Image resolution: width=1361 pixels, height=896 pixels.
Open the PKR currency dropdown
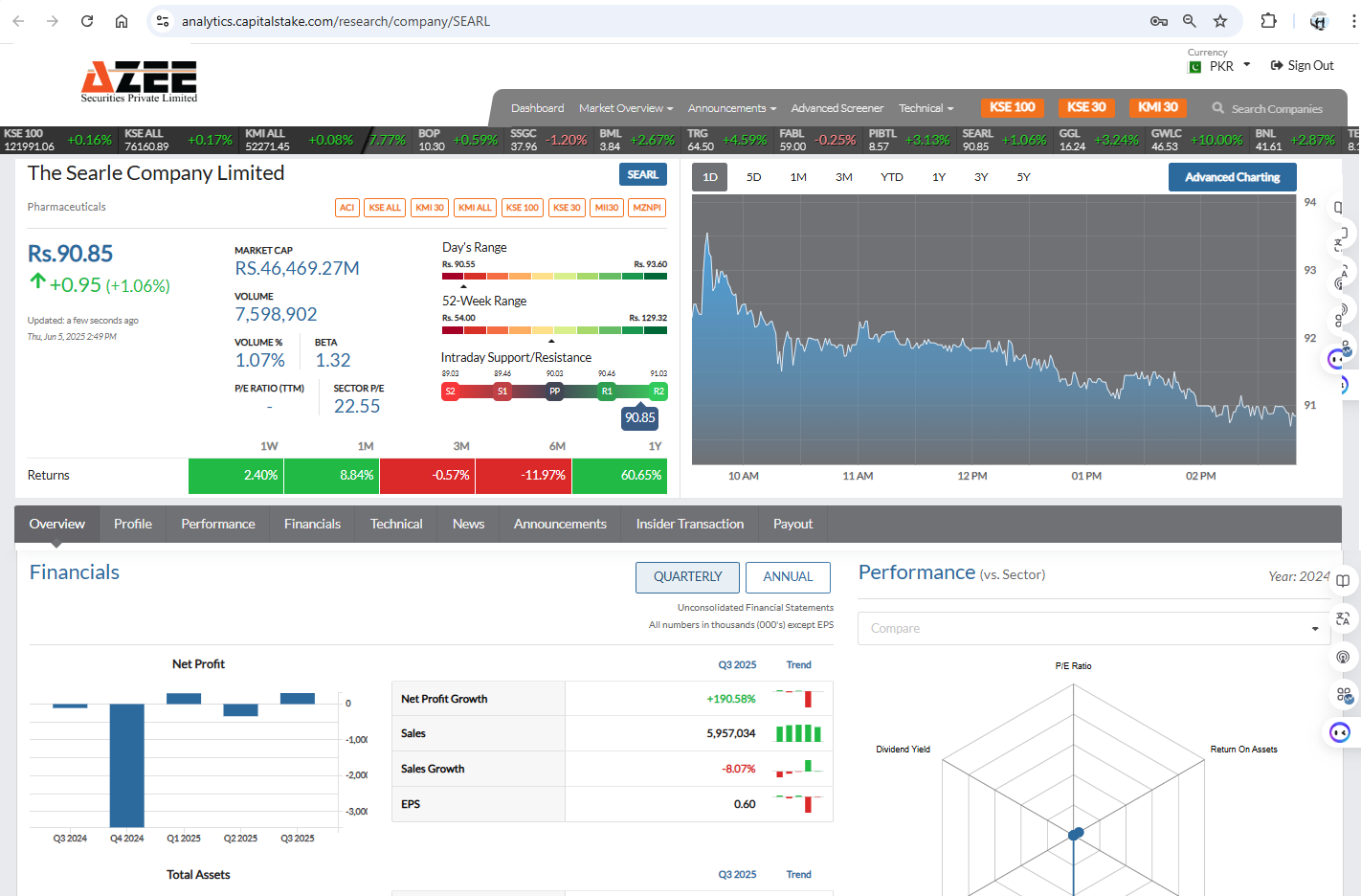click(1230, 66)
